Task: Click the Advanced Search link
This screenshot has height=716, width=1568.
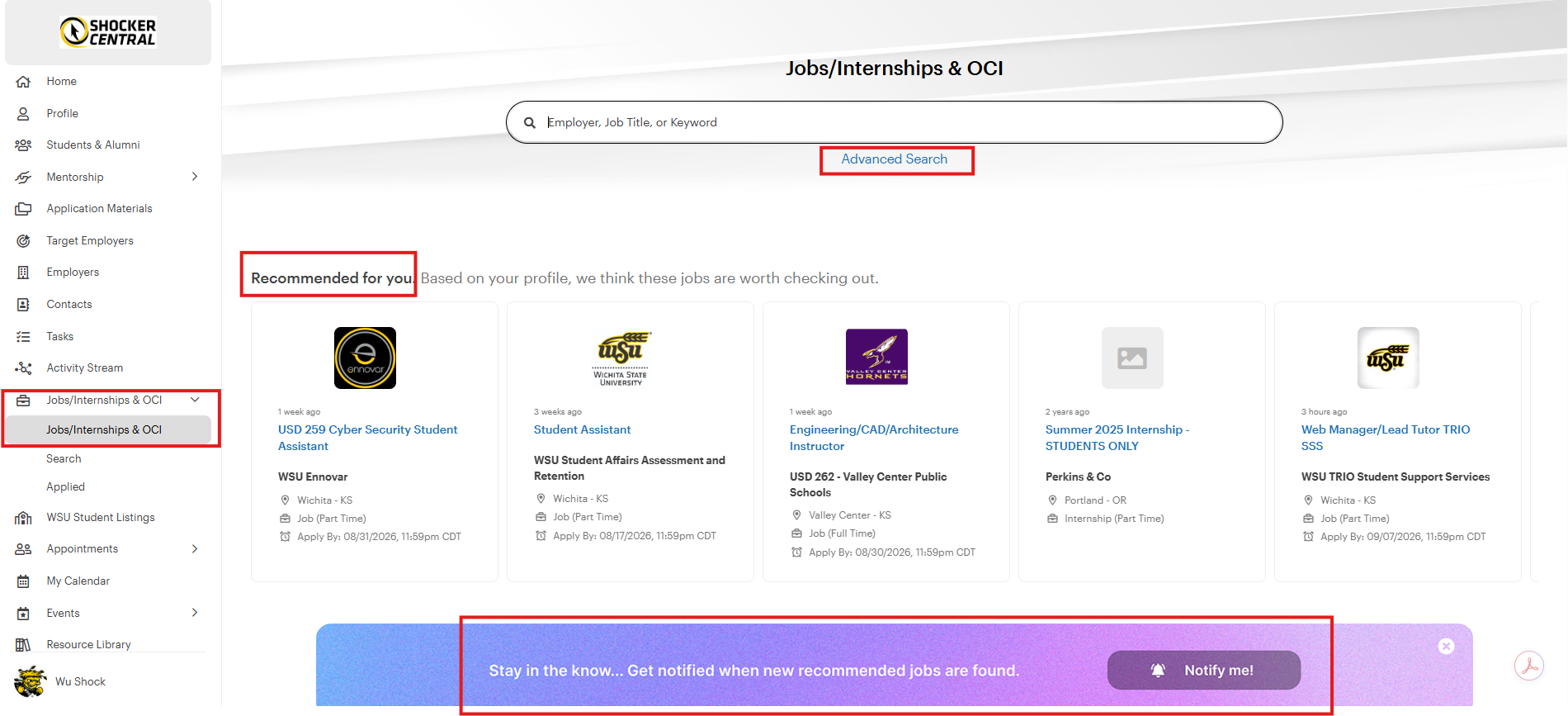Action: point(895,159)
